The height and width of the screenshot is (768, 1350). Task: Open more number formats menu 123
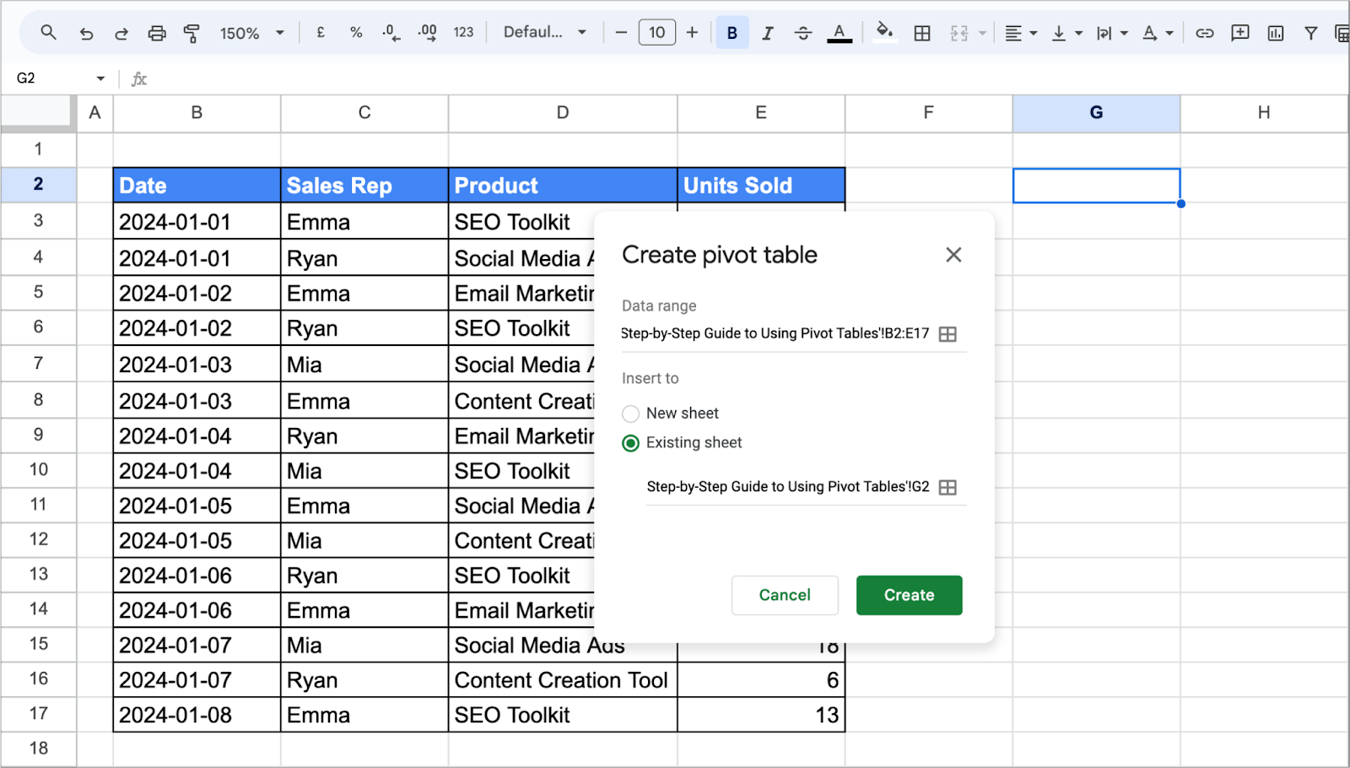pyautogui.click(x=463, y=33)
